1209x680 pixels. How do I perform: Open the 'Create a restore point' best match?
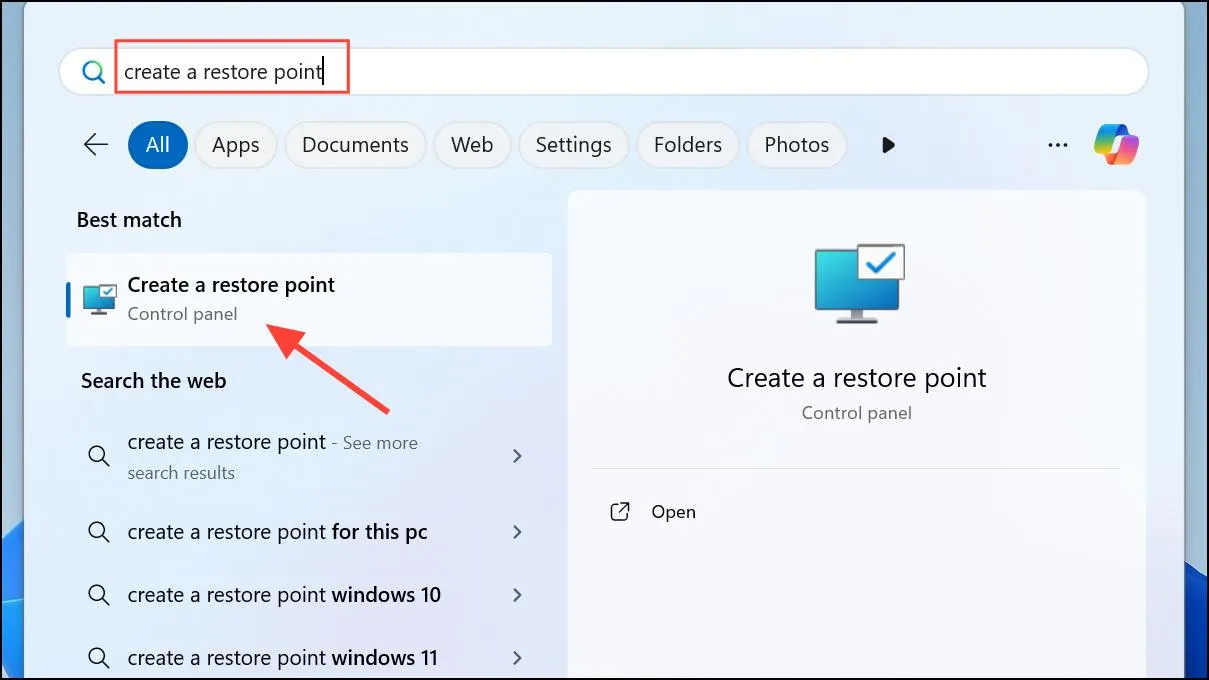[x=309, y=299]
